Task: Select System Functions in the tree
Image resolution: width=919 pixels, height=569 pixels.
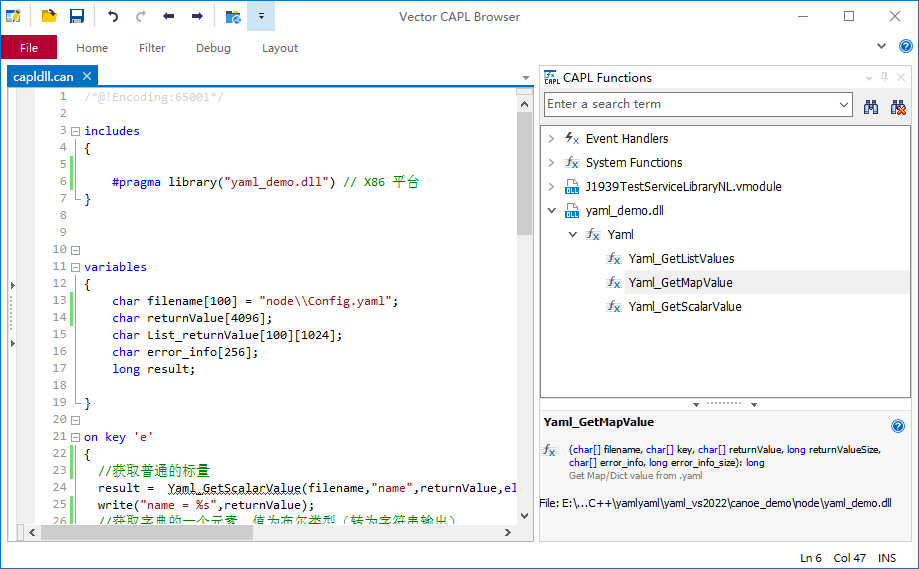Action: (634, 163)
